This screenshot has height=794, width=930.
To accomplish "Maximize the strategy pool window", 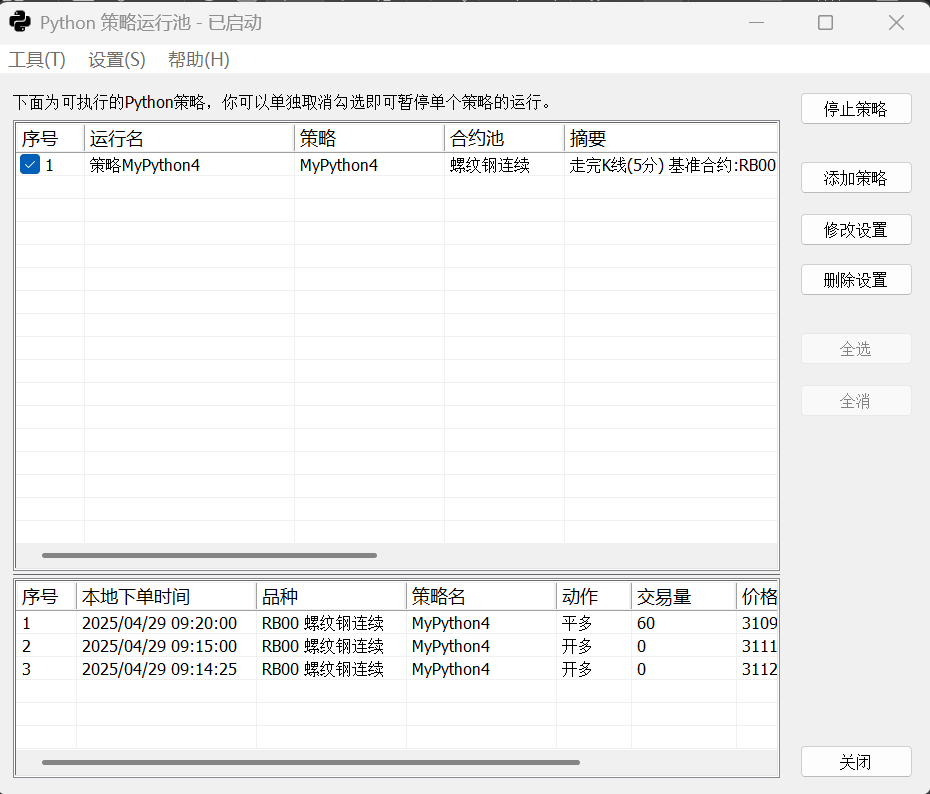I will click(825, 22).
